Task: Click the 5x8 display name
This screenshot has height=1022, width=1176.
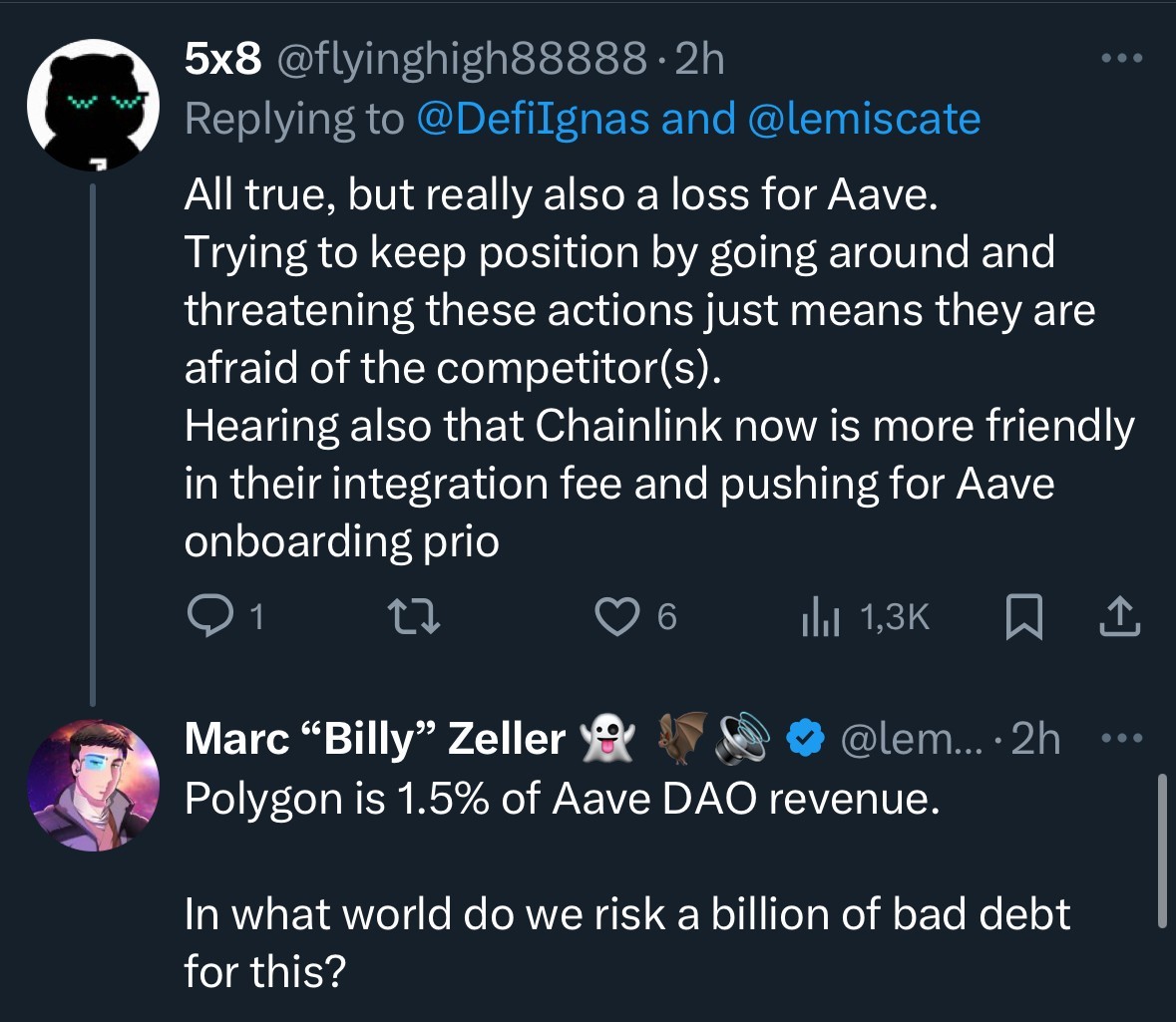Action: click(223, 61)
